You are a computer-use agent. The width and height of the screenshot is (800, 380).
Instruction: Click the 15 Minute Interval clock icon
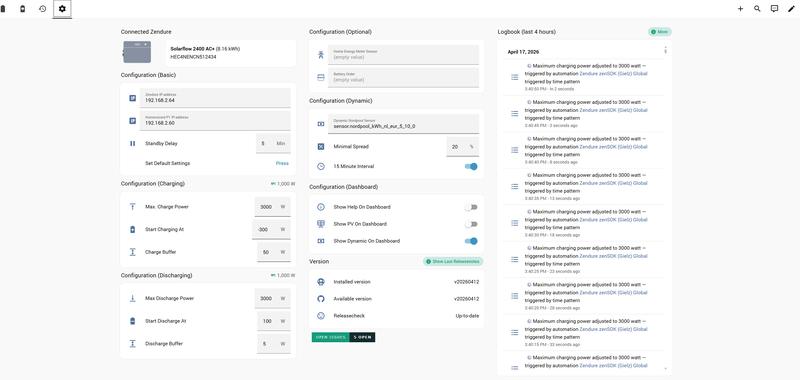point(320,166)
